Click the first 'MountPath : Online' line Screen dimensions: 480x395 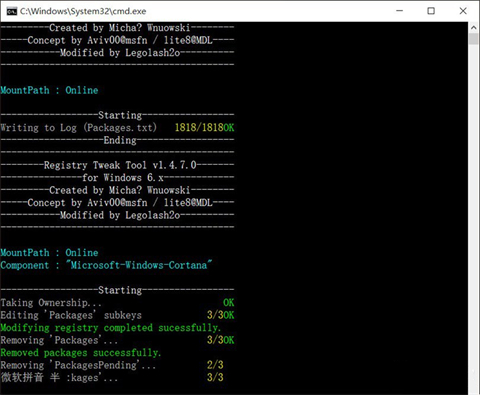49,90
